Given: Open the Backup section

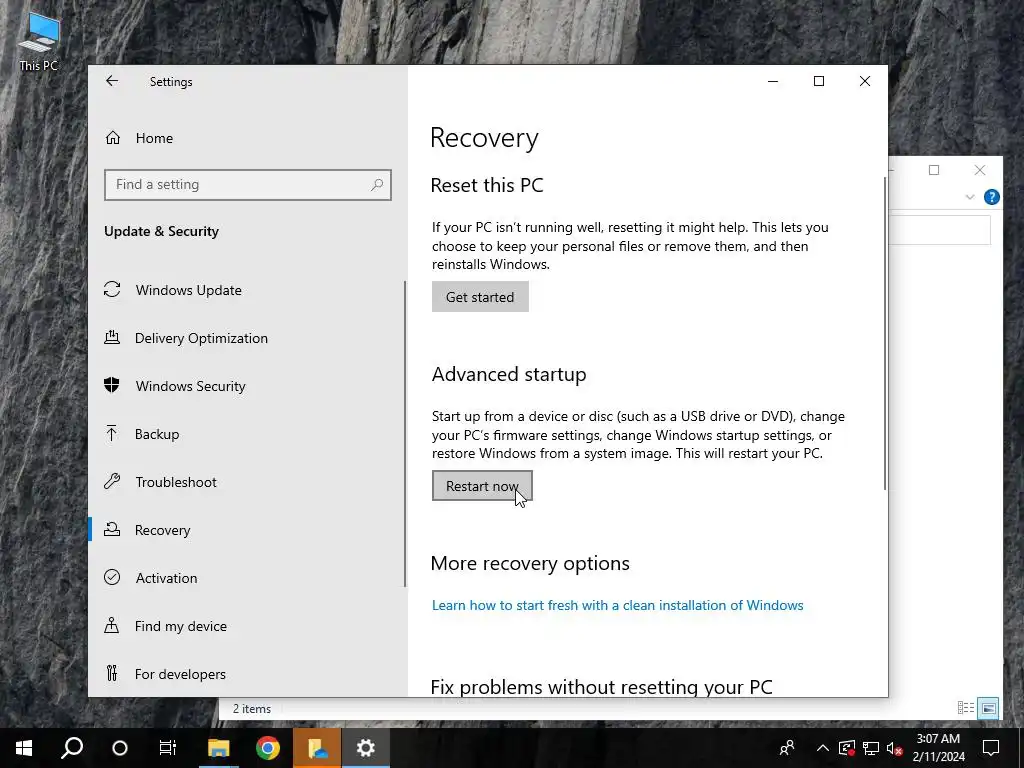Looking at the screenshot, I should [157, 434].
